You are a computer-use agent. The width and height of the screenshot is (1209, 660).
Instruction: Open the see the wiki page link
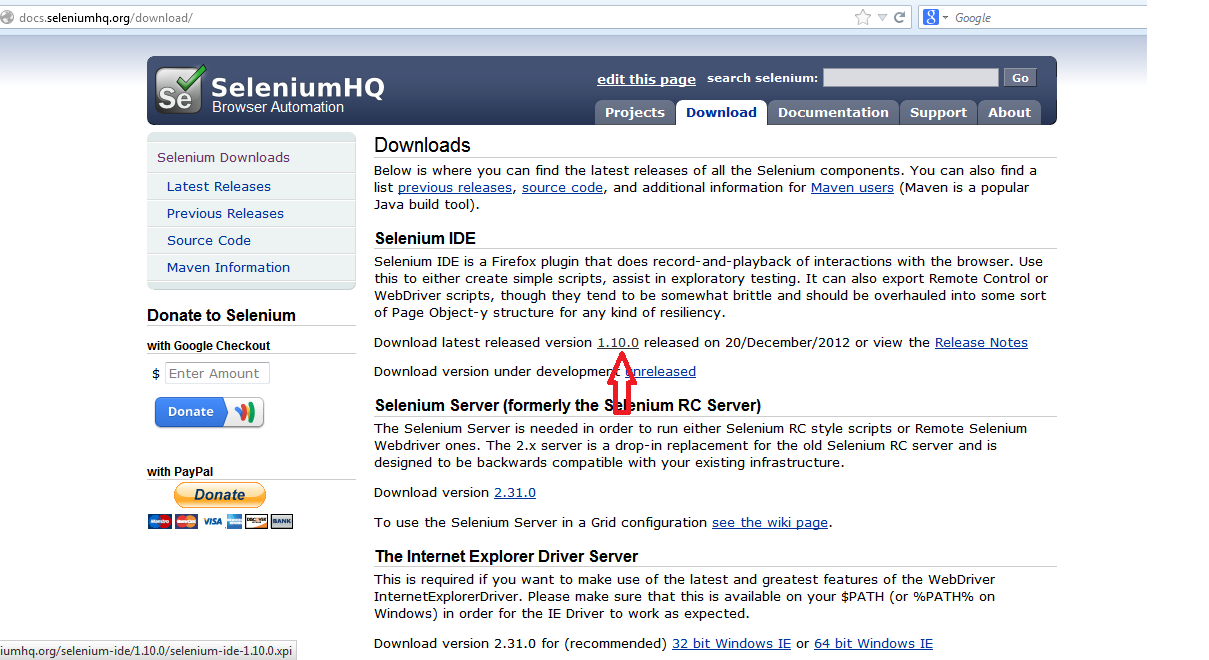pyautogui.click(x=770, y=522)
